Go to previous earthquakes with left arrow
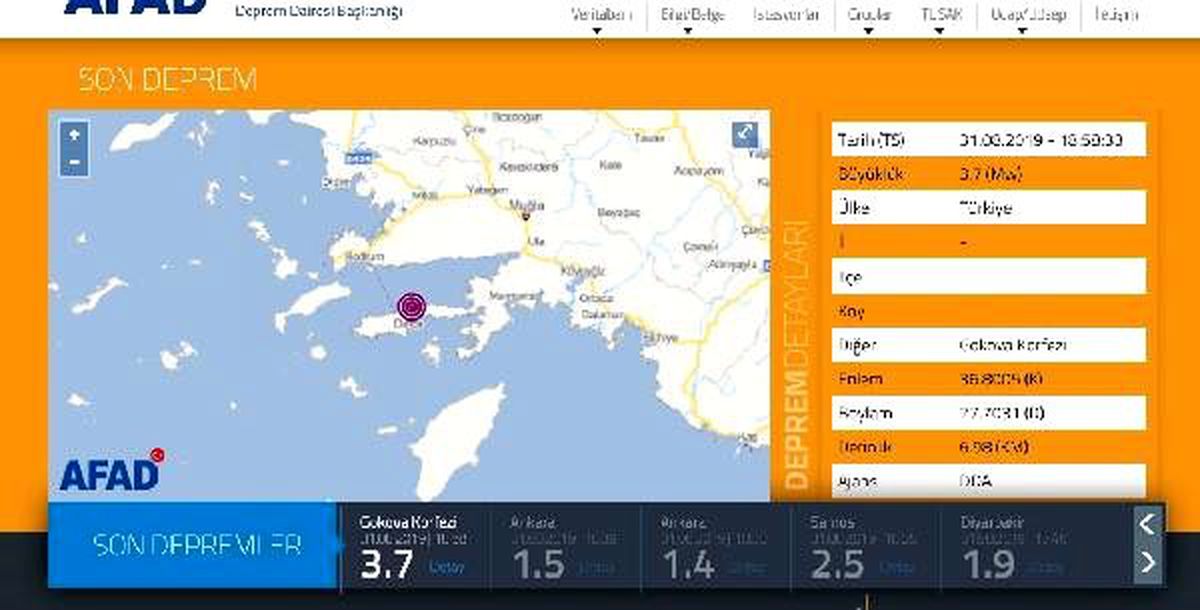The image size is (1200, 610). (1148, 523)
